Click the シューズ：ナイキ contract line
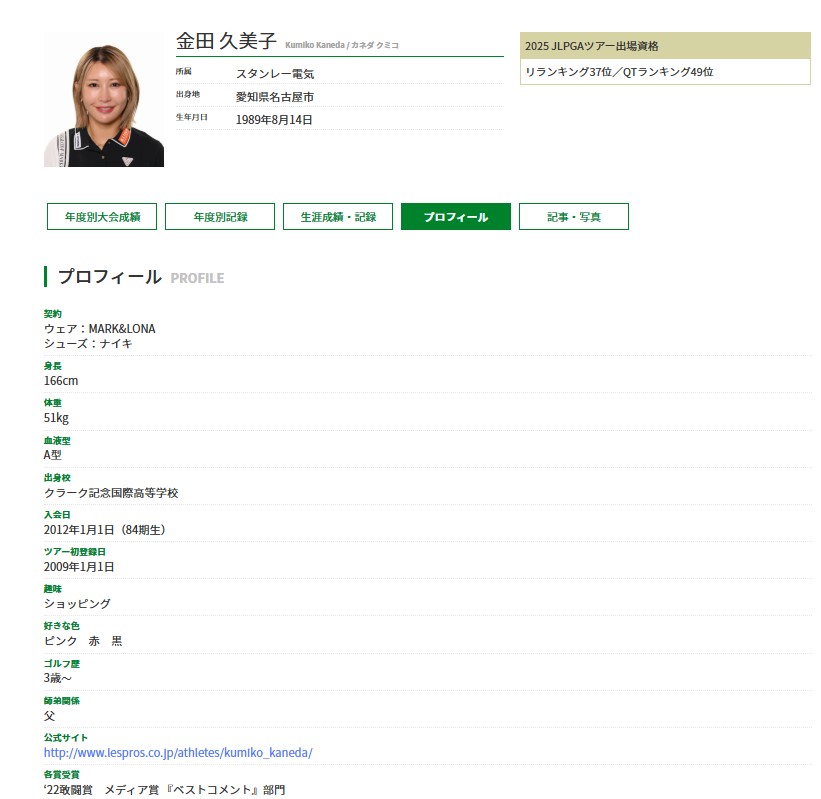This screenshot has width=821, height=799. pyautogui.click(x=88, y=343)
